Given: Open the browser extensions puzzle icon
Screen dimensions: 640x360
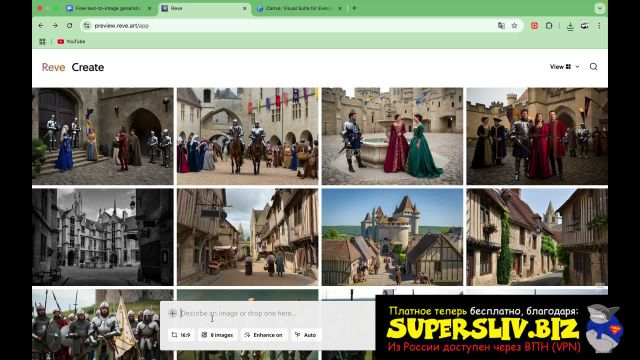Looking at the screenshot, I should click(549, 25).
